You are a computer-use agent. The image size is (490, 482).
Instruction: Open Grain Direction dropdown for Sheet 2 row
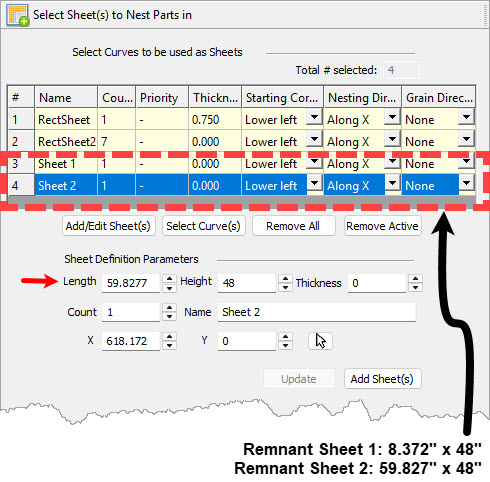pos(466,183)
